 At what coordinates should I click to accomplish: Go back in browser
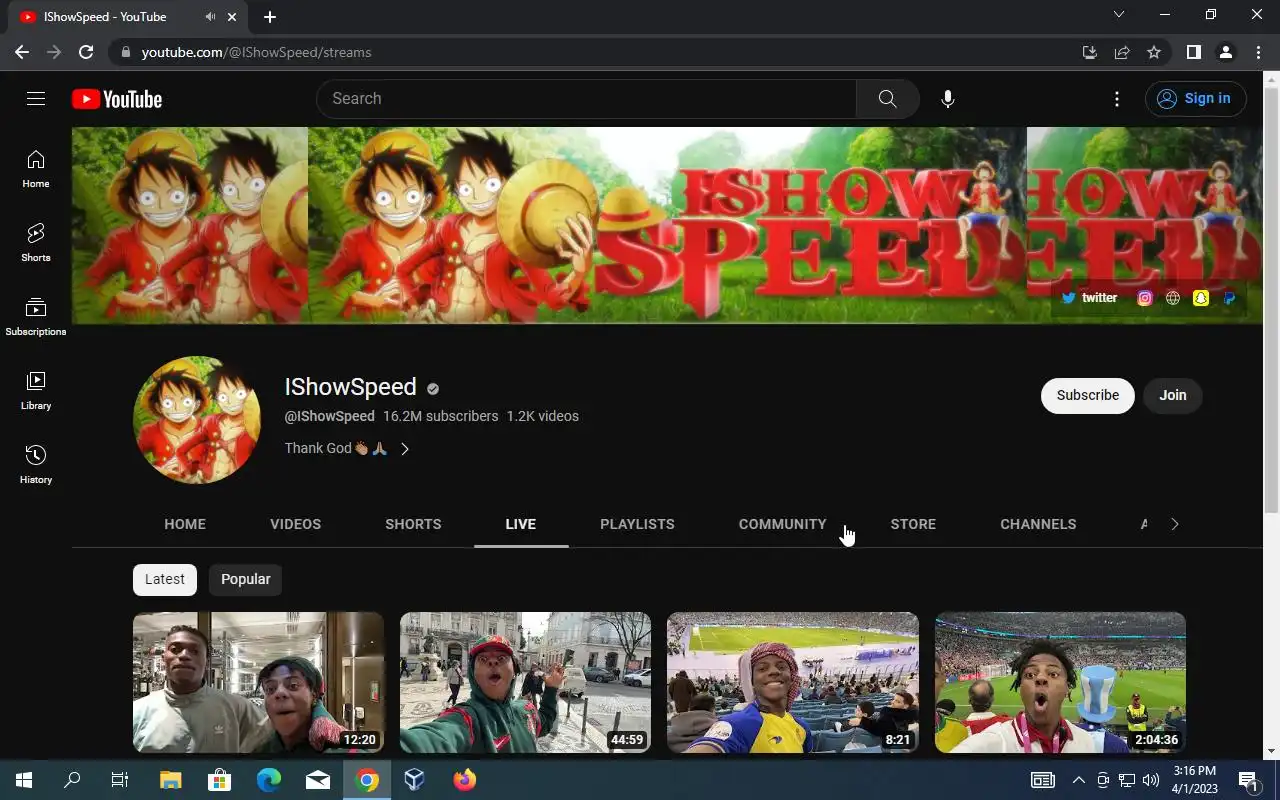click(22, 52)
